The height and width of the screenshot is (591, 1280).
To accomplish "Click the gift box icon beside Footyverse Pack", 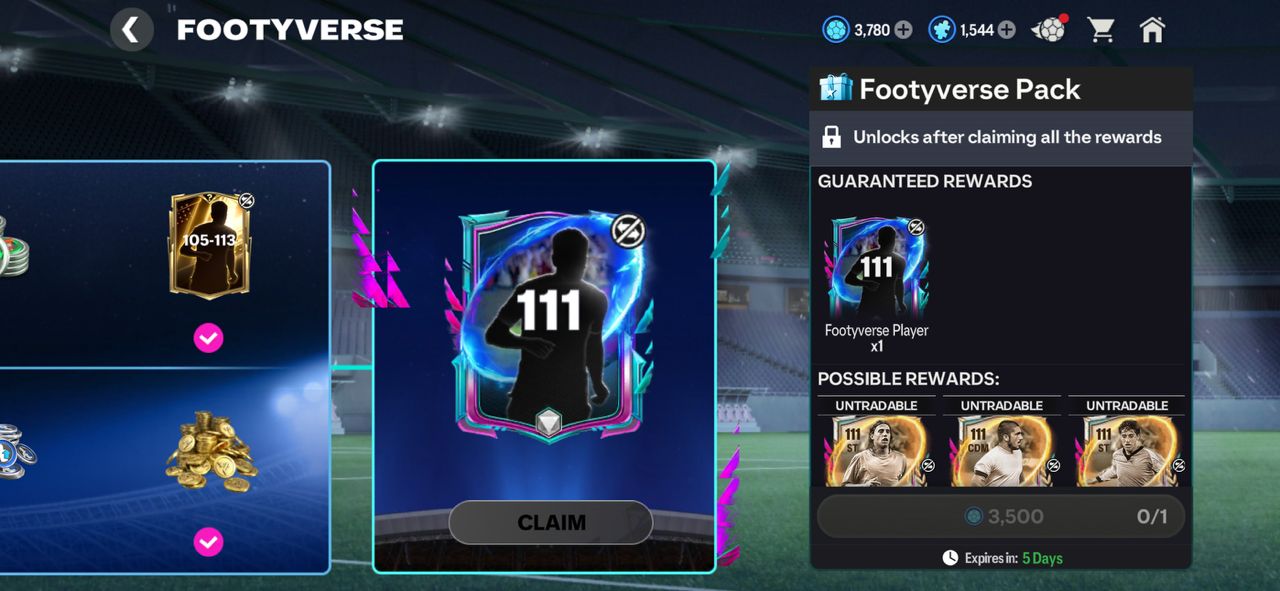I will coord(835,89).
